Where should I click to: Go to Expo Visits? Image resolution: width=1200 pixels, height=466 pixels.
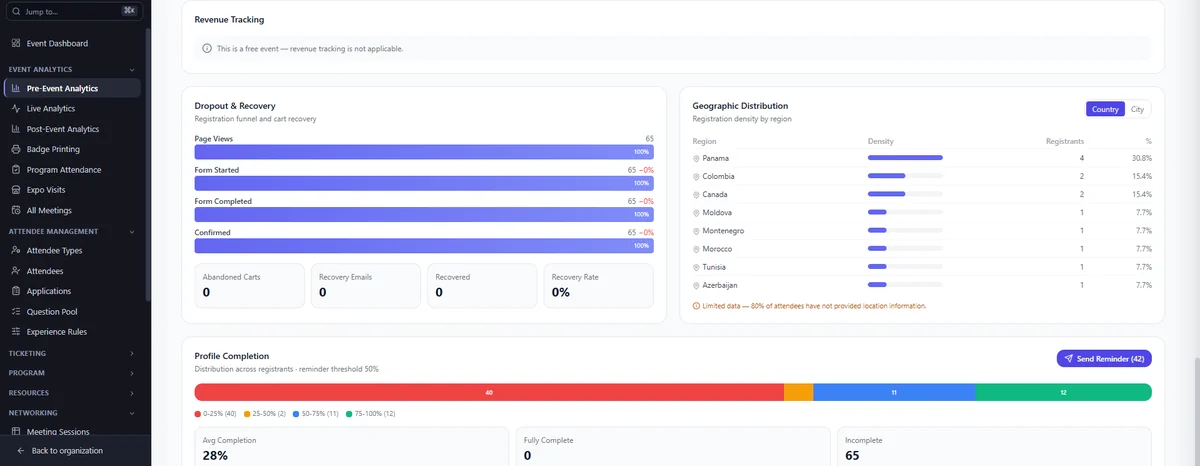(x=72, y=190)
